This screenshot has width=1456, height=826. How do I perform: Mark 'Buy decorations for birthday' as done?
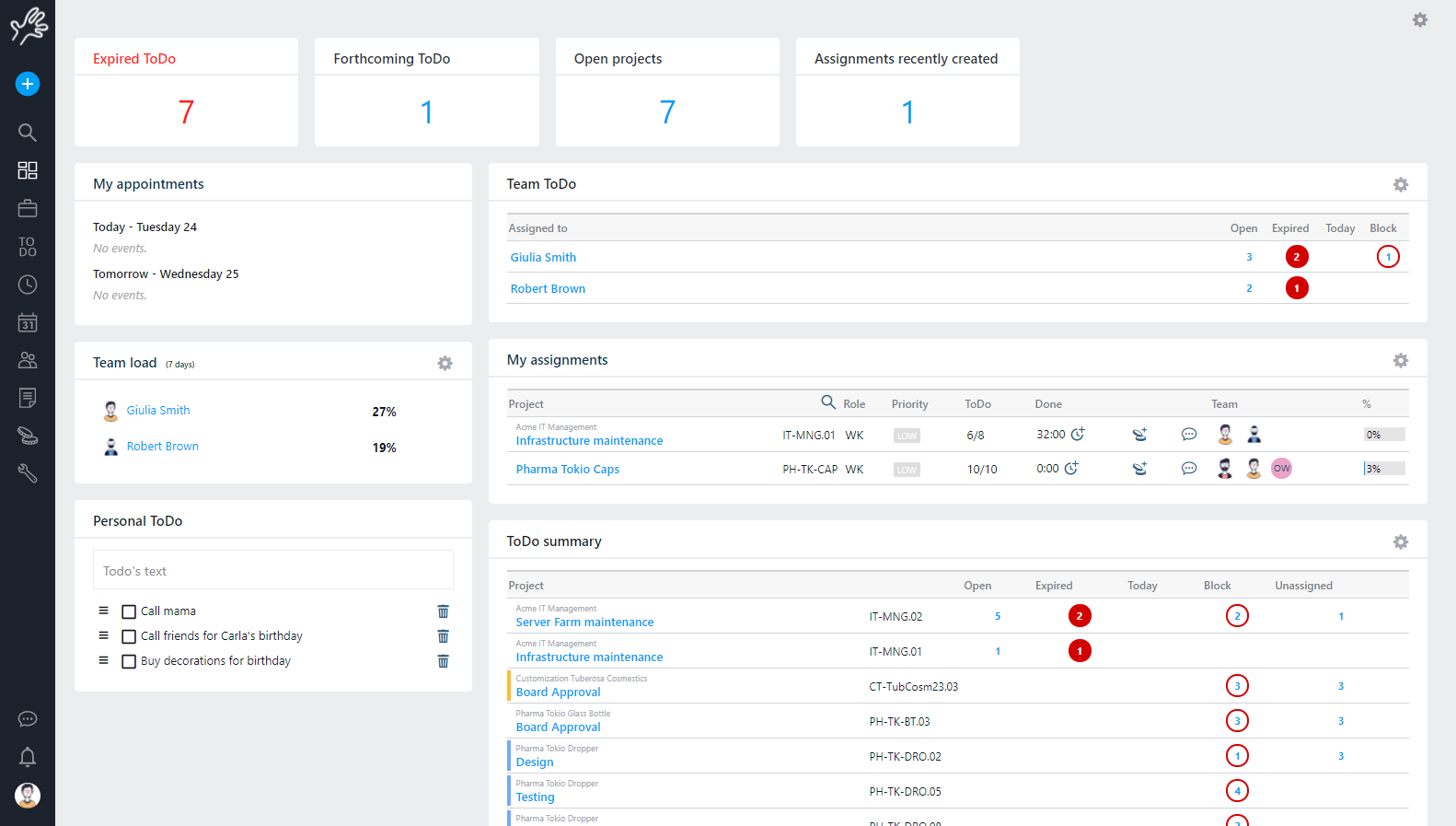[x=129, y=661]
